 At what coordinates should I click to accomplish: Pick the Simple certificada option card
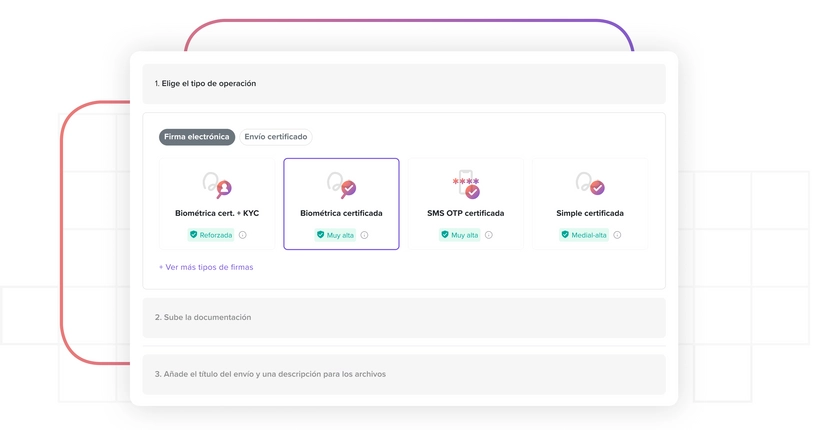pos(589,204)
